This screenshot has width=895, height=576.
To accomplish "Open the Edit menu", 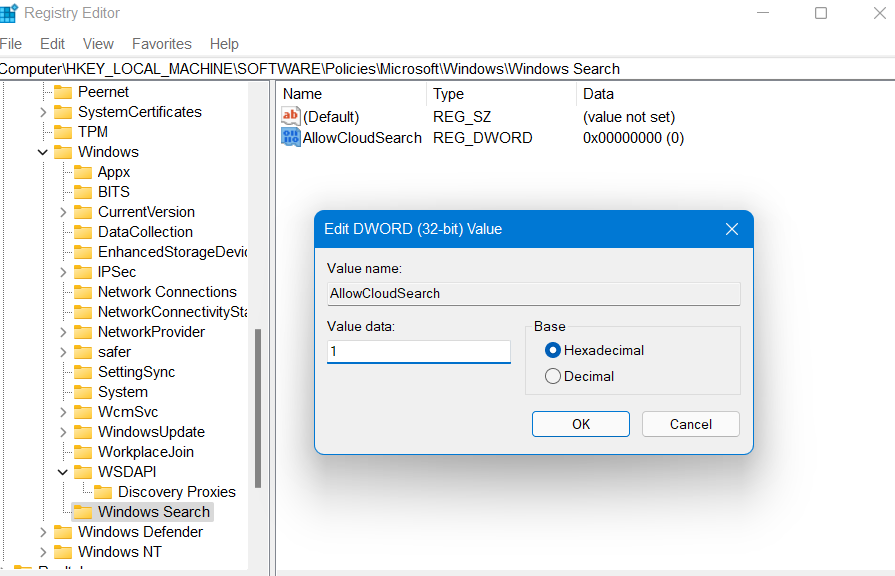I will coord(52,44).
